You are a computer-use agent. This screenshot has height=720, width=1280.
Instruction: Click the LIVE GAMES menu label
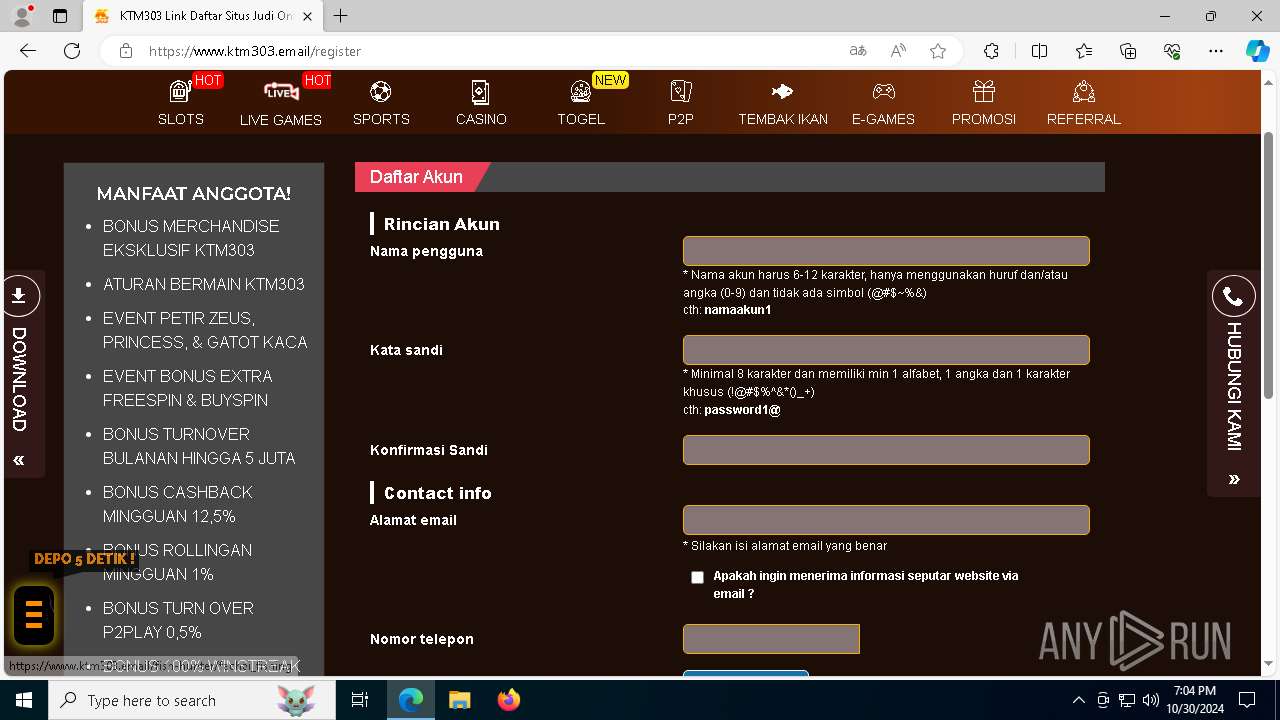(281, 120)
